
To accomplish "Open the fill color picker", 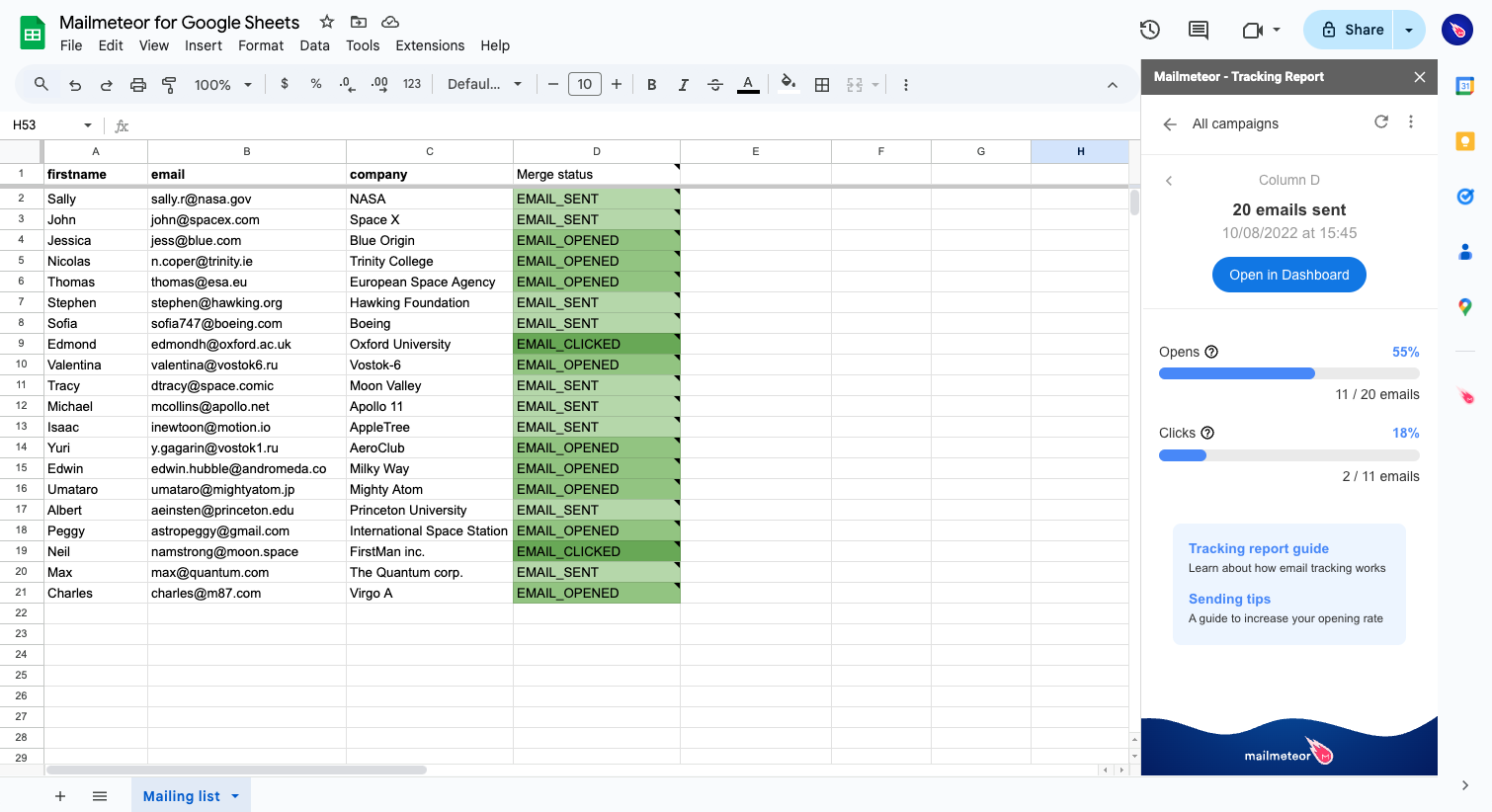I will (x=787, y=85).
